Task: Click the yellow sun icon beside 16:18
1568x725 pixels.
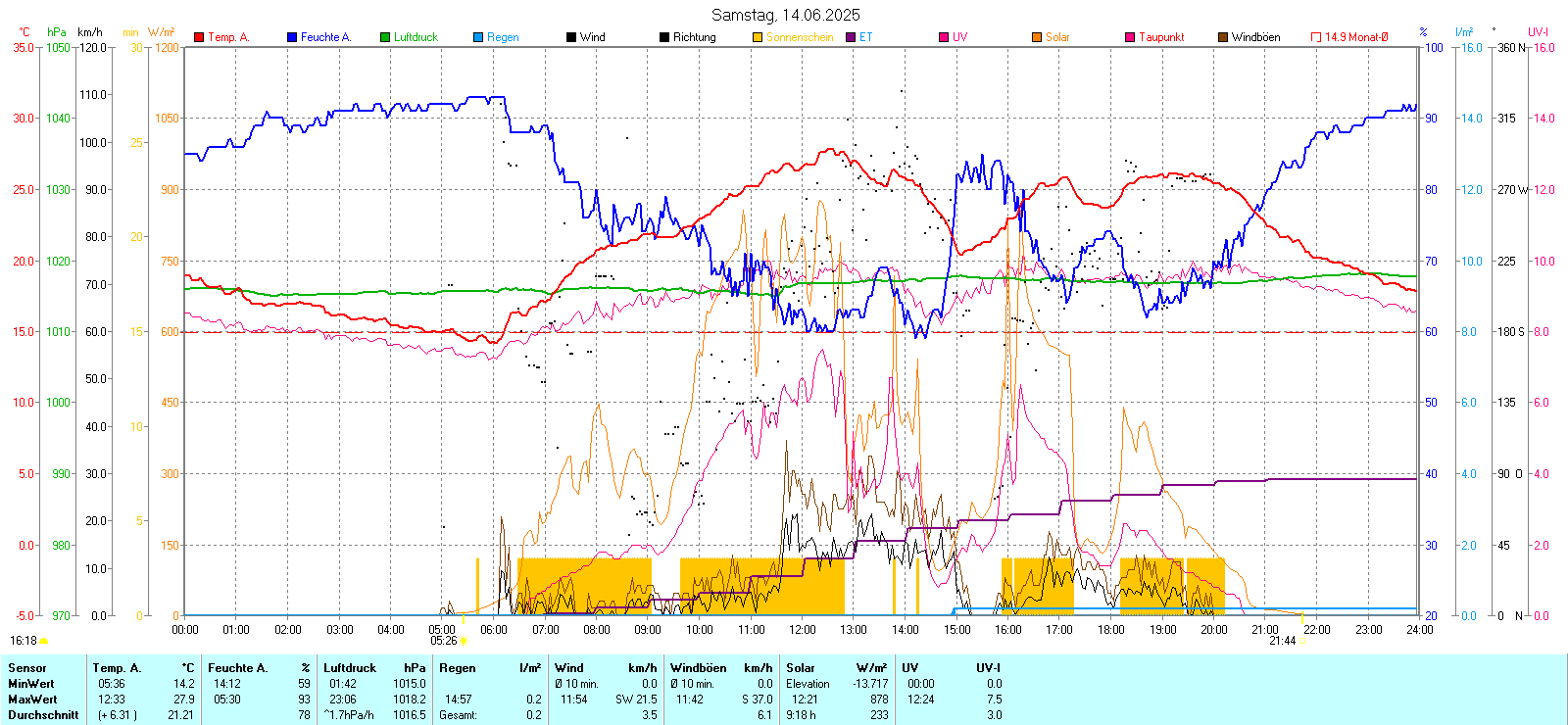Action: (x=44, y=641)
